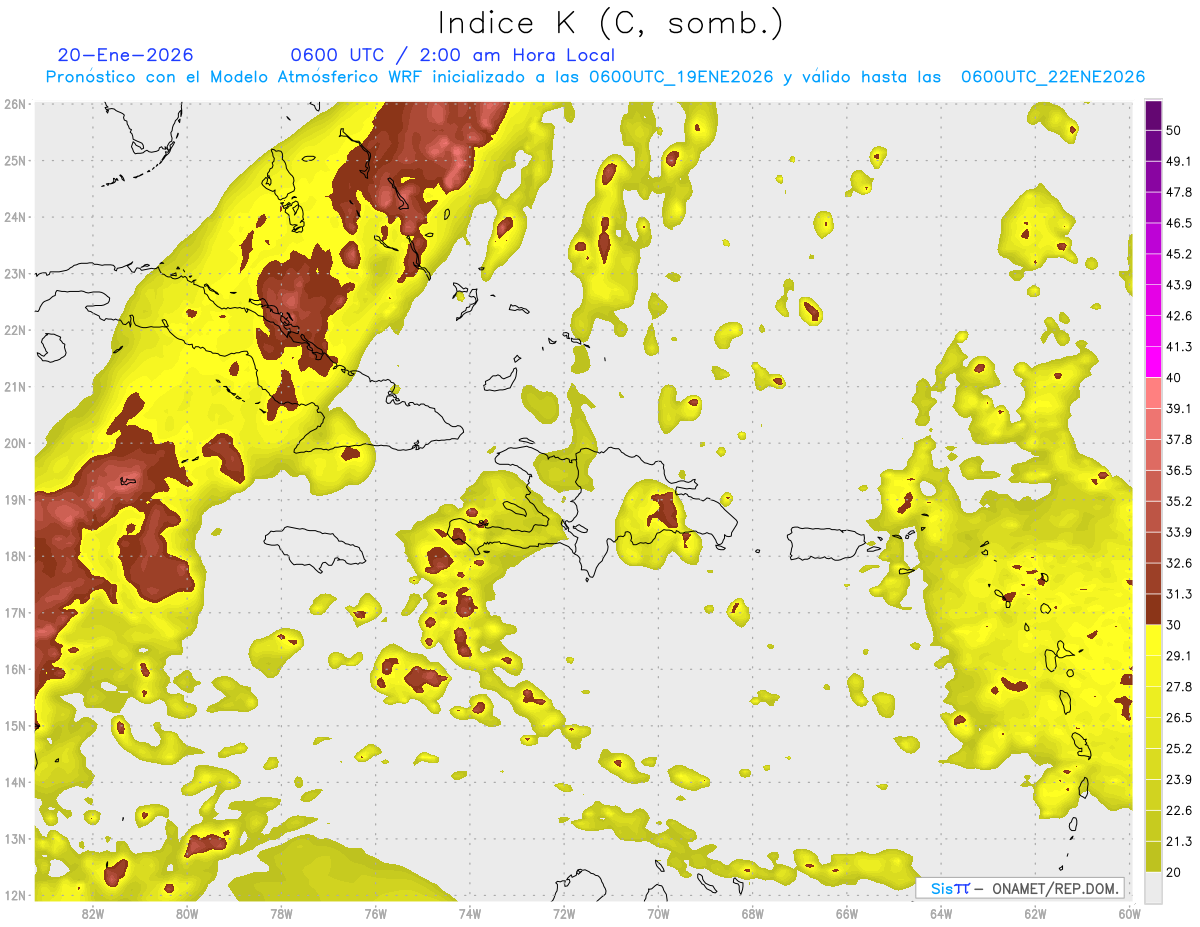Screen dimensions: 1200x927
Task: Click the latitude axis label "22N"
Action: click(15, 330)
